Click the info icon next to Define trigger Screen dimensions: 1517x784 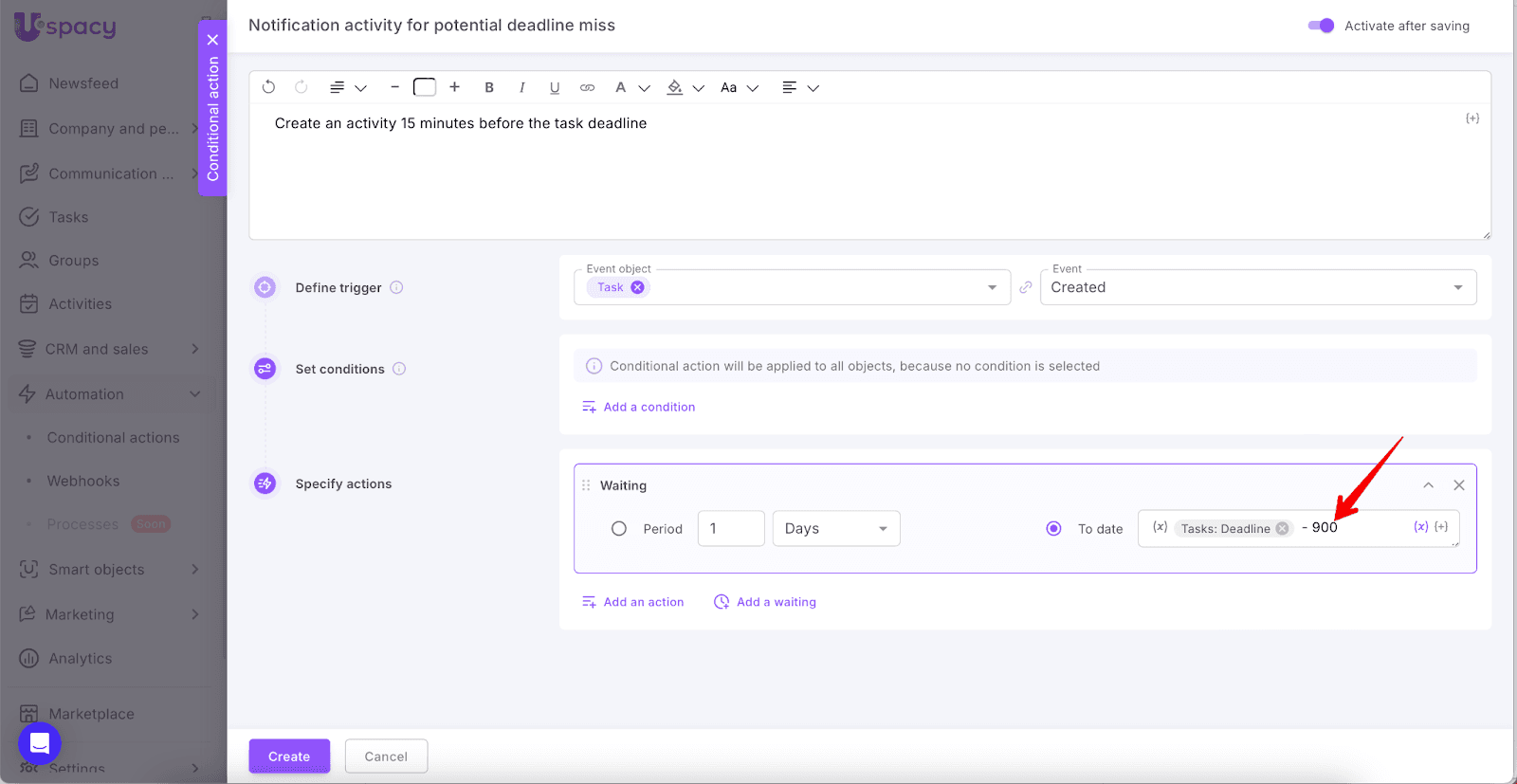coord(396,287)
